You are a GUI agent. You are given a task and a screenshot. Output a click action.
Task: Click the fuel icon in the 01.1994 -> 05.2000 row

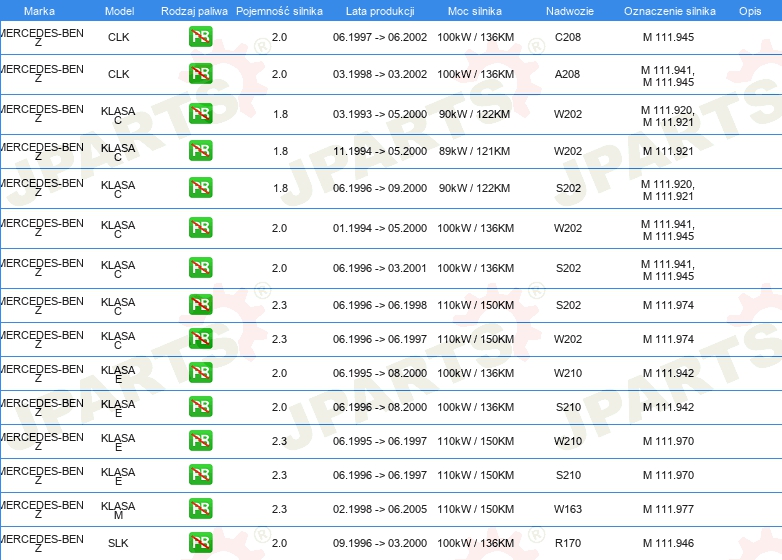click(200, 227)
